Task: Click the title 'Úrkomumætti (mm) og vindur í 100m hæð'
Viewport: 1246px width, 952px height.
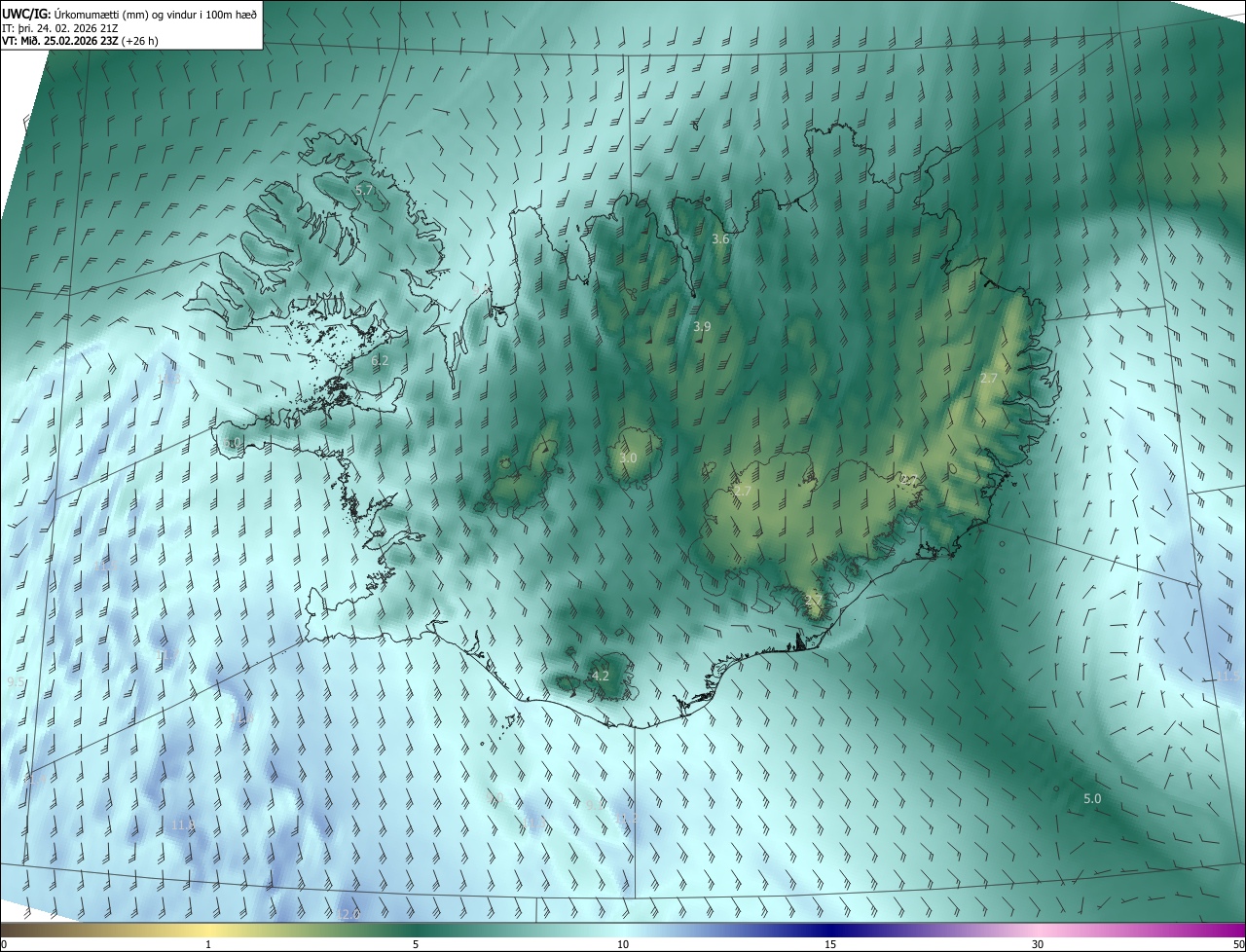Action: (155, 13)
